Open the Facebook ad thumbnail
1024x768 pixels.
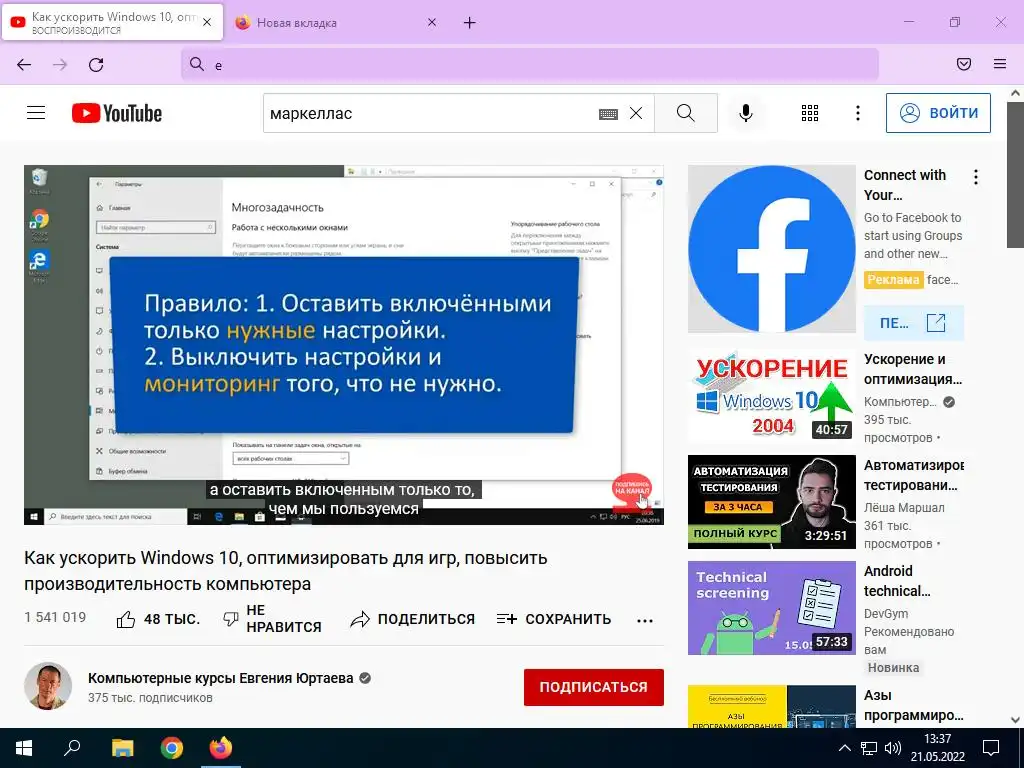(771, 249)
